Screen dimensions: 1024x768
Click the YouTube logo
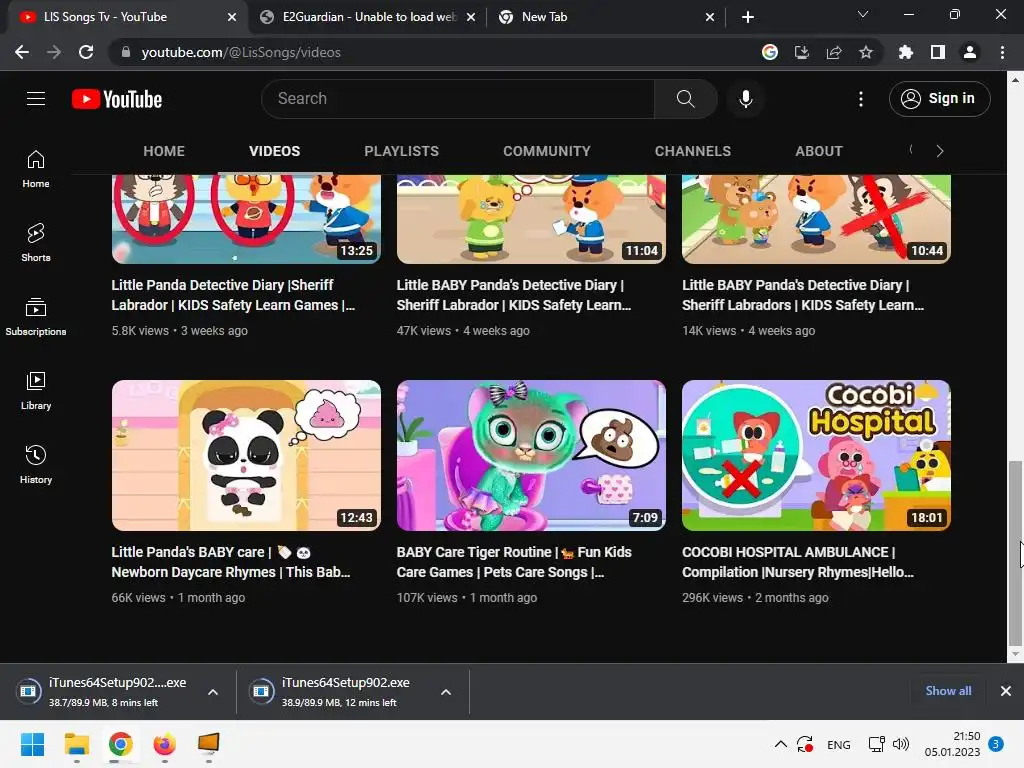pyautogui.click(x=117, y=99)
